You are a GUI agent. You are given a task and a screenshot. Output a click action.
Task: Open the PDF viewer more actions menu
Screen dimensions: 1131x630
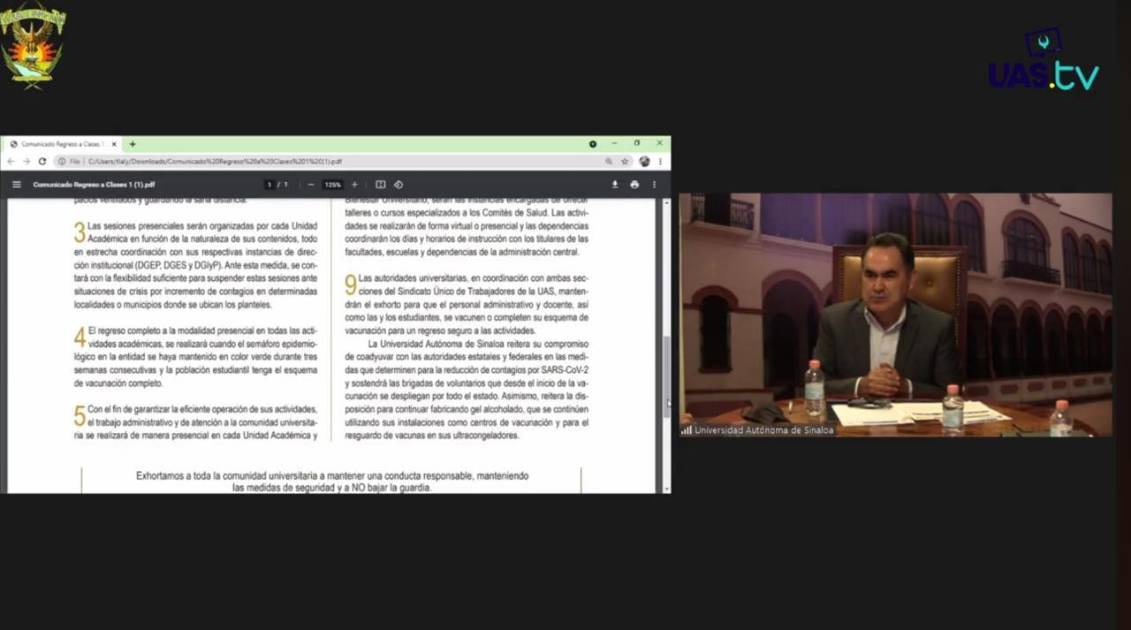(655, 185)
